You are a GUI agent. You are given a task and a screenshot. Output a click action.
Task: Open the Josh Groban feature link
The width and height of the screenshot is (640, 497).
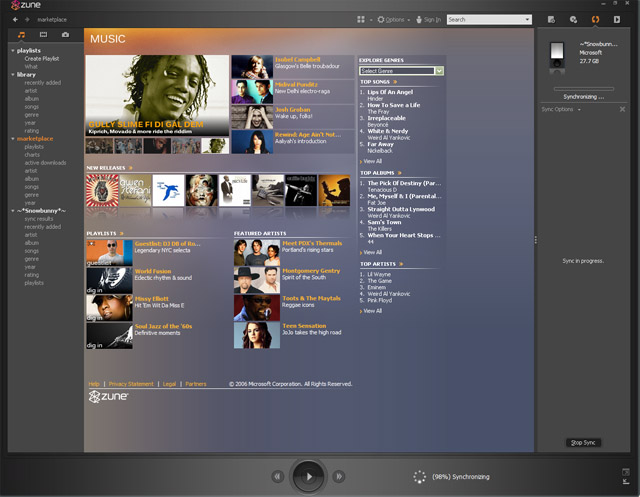[x=293, y=110]
